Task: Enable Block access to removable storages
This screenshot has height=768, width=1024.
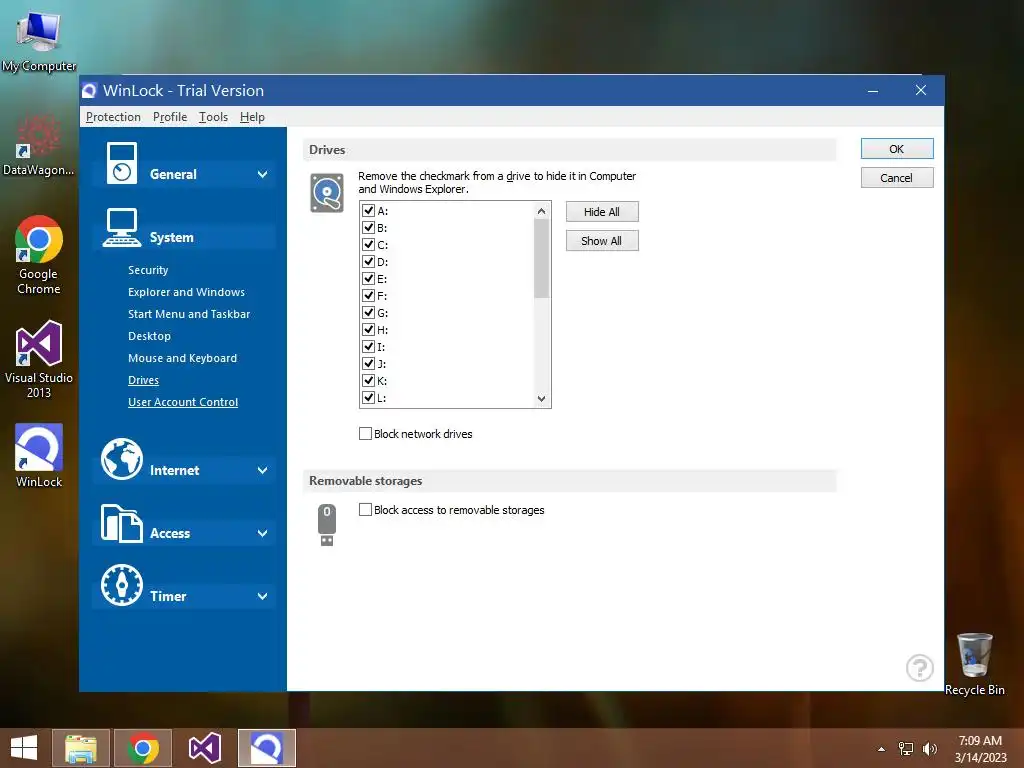Action: (x=366, y=509)
